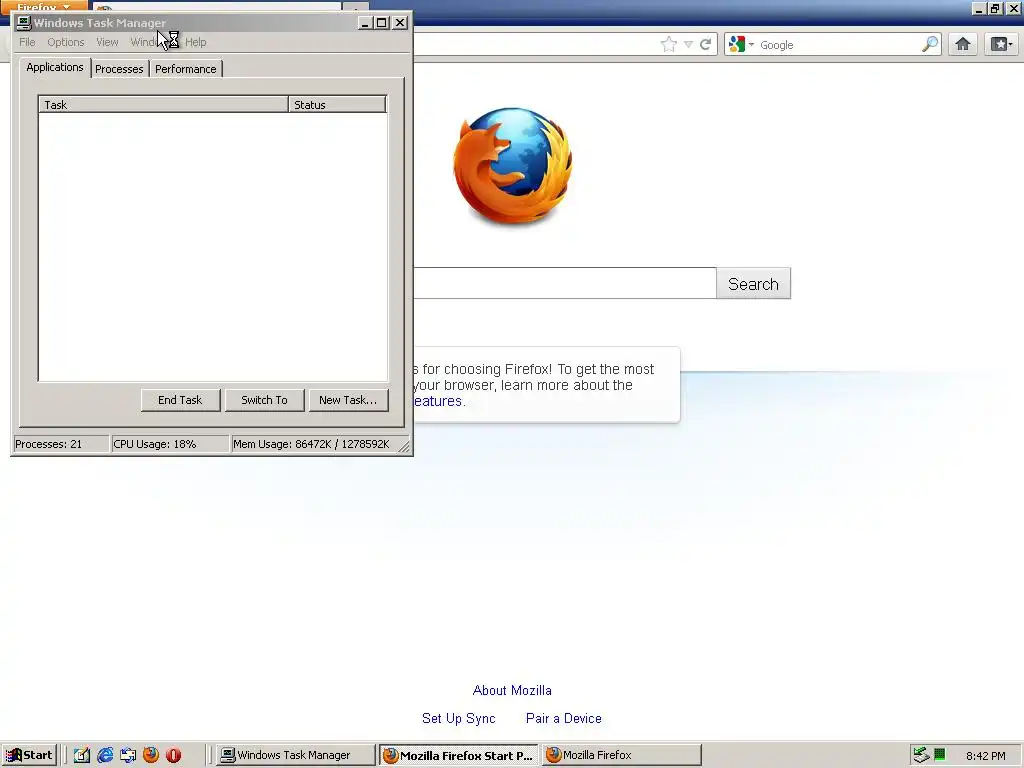The image size is (1024, 768).
Task: Launch Firefox from quick launch bar
Action: point(151,755)
